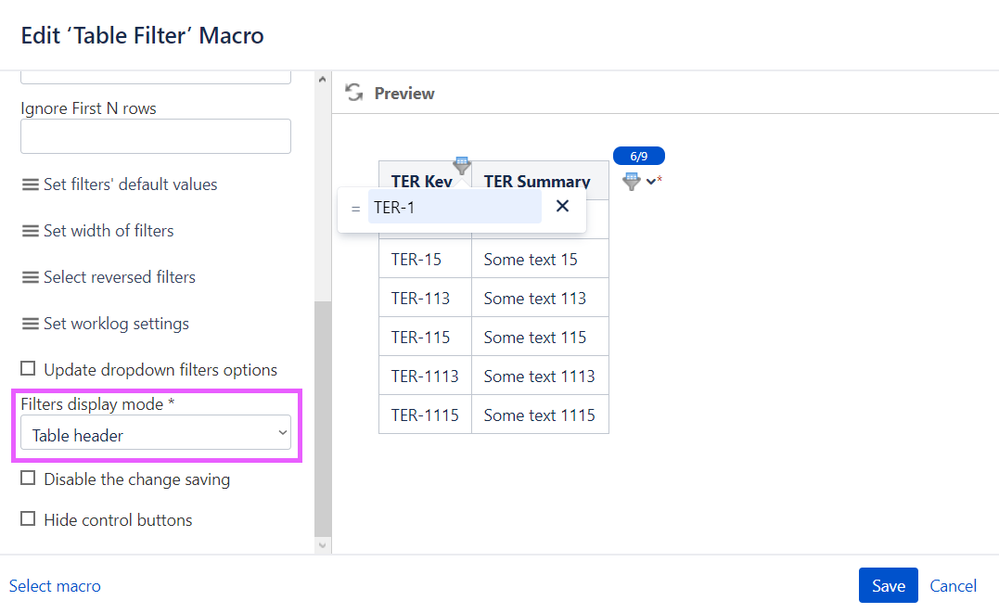999x612 pixels.
Task: Open the Ignore First N rows field
Action: tap(155, 136)
